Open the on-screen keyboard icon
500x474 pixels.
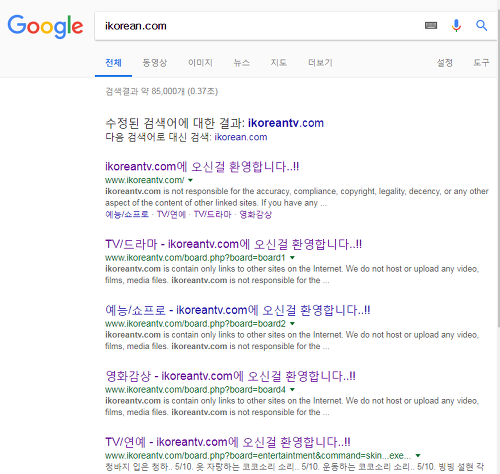click(431, 25)
